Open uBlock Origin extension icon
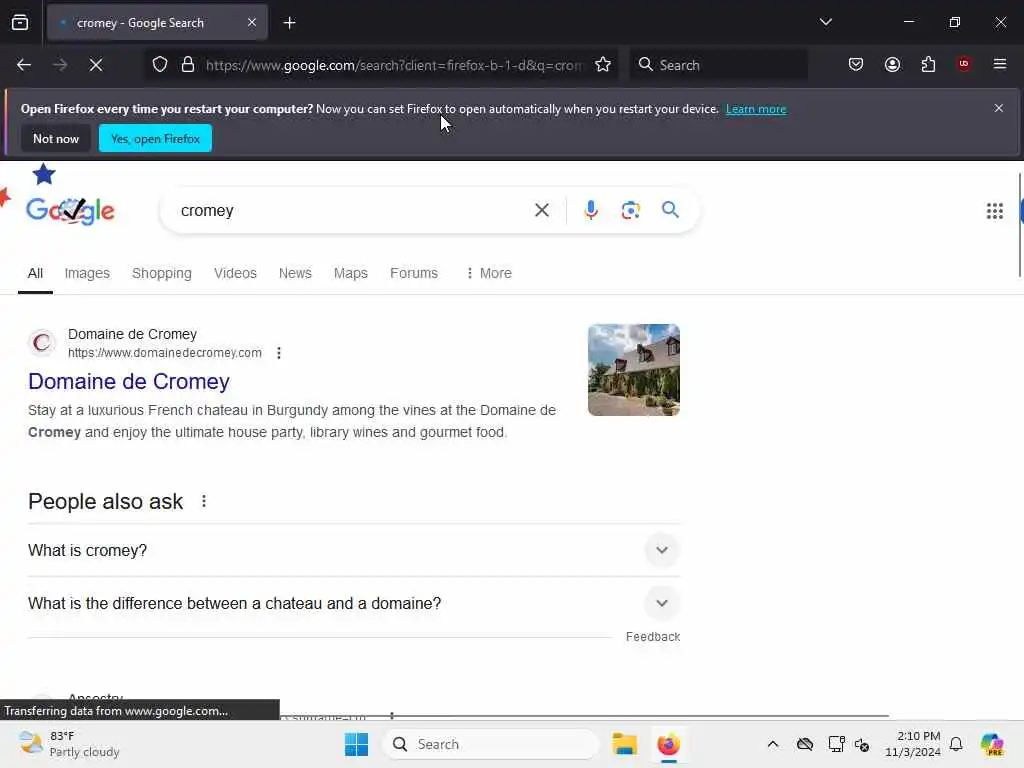 (963, 64)
